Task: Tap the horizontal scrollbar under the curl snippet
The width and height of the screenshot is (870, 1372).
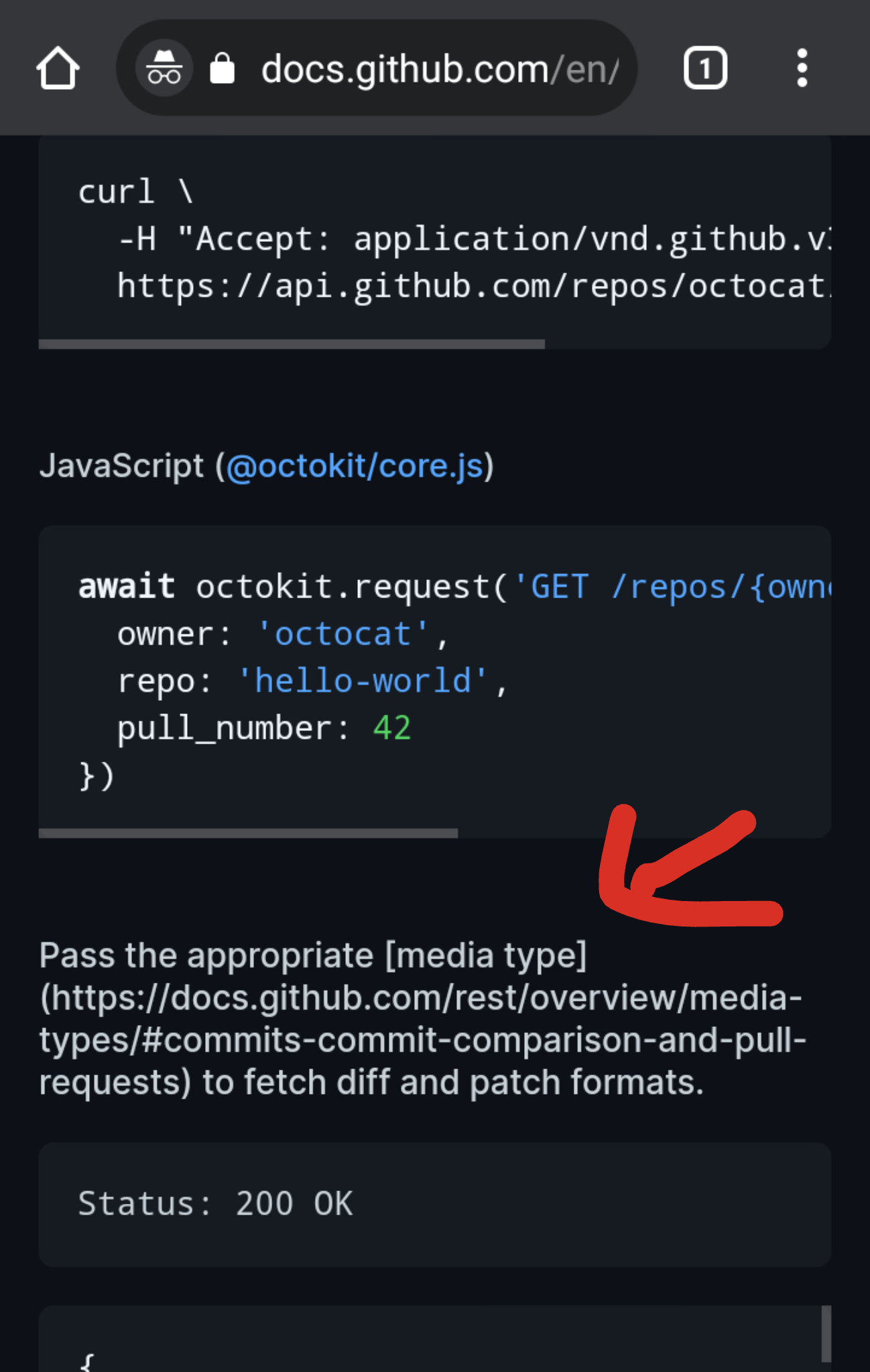Action: (x=292, y=344)
